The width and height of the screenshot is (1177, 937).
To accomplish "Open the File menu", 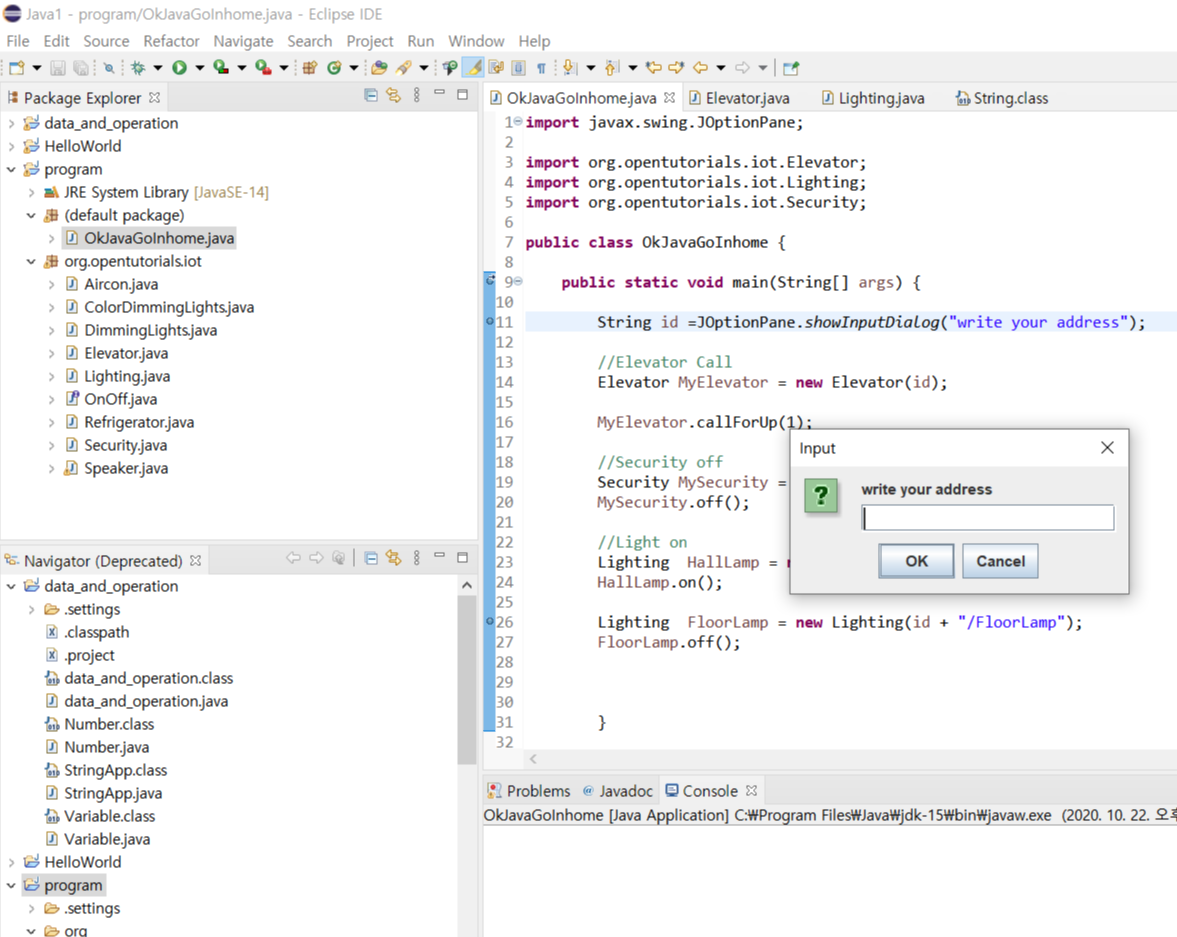I will click(x=17, y=41).
